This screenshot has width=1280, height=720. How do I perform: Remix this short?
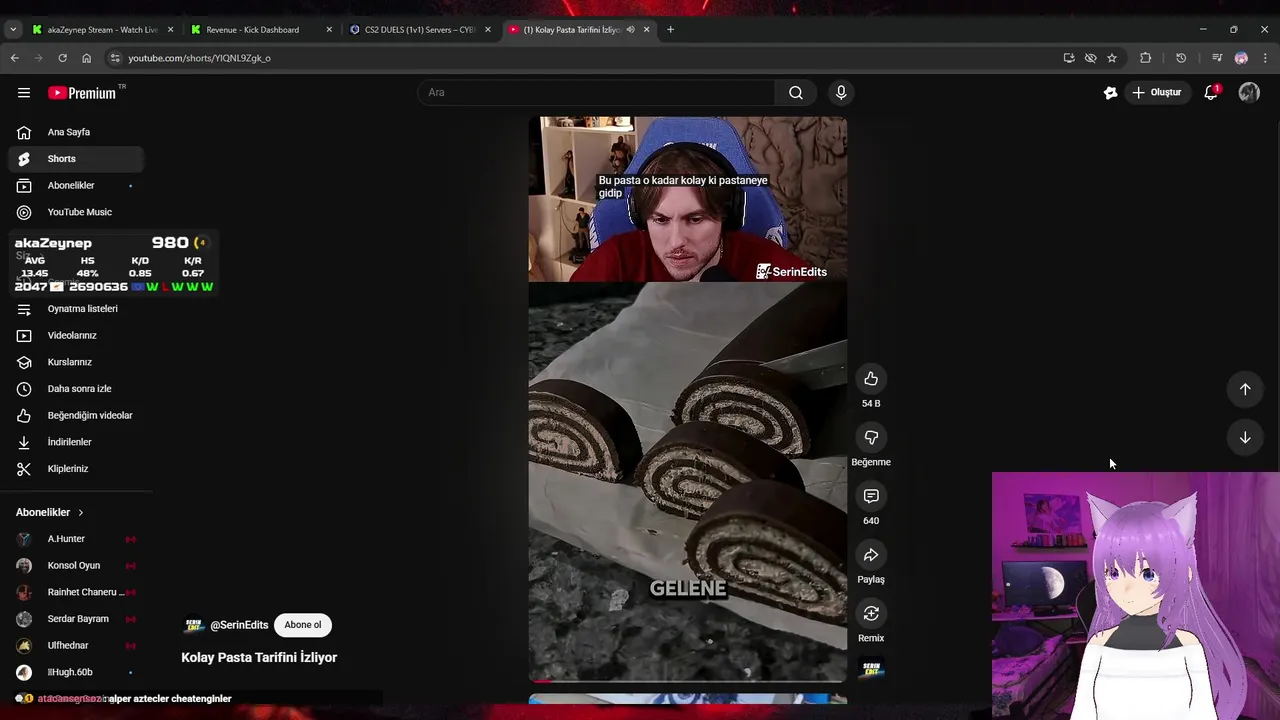(871, 614)
